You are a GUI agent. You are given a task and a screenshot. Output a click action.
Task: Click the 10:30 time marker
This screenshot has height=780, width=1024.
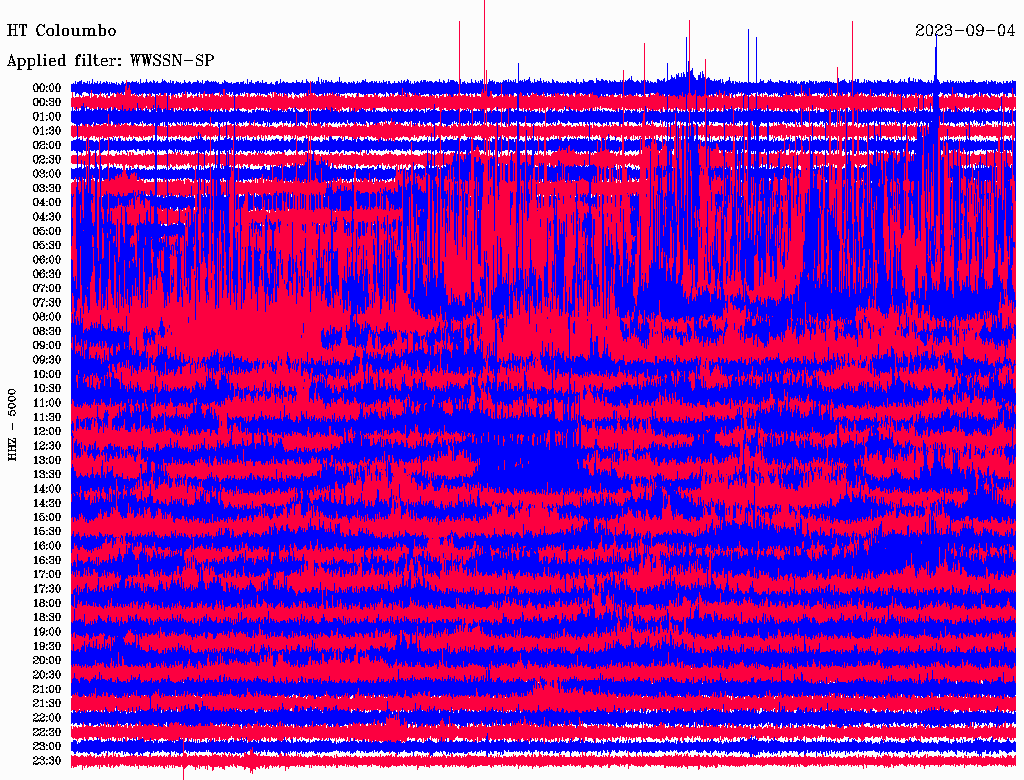(47, 389)
